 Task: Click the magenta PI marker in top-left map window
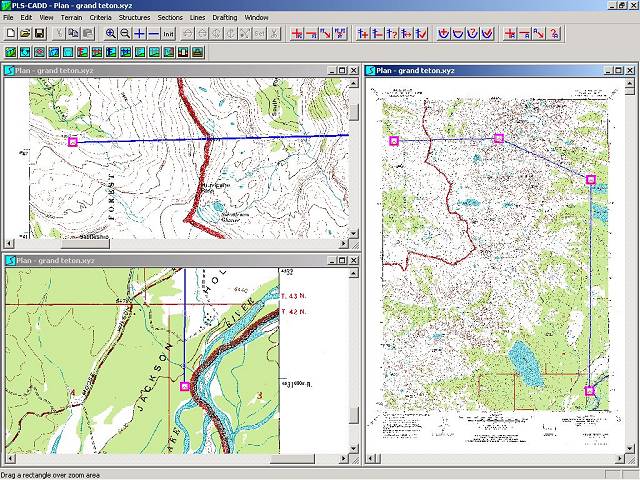click(73, 142)
